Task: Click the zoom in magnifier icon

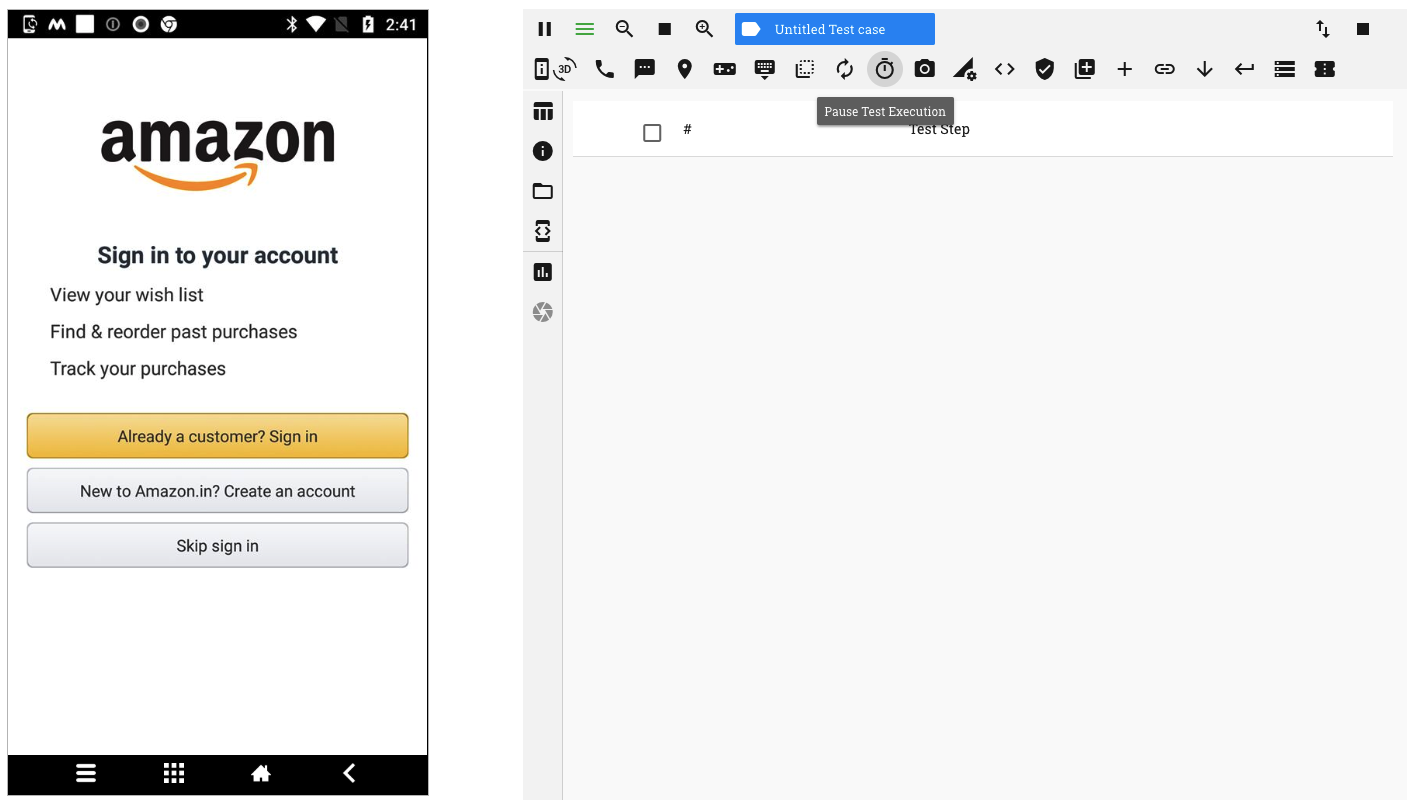Action: (x=704, y=29)
